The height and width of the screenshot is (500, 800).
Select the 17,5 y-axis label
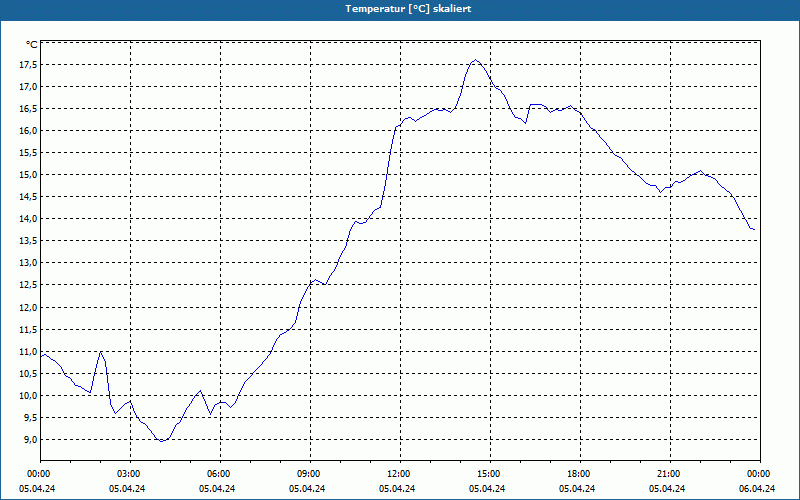click(x=29, y=64)
